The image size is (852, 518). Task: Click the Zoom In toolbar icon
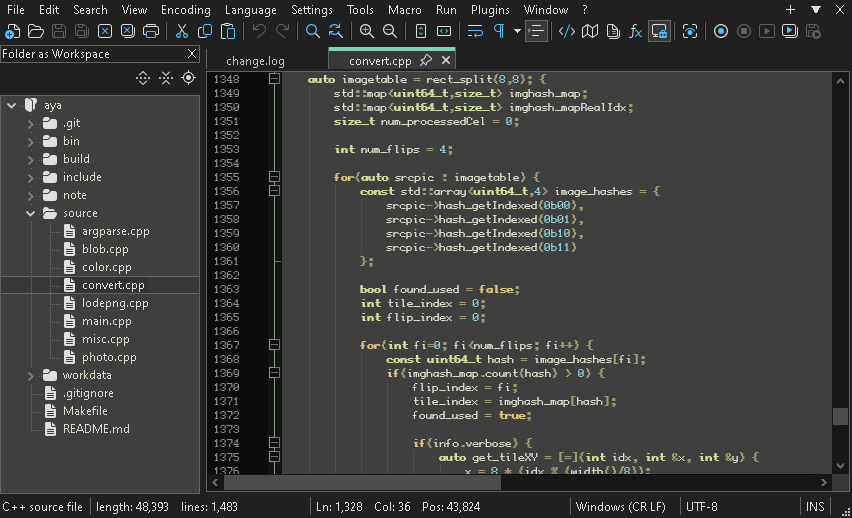point(367,31)
